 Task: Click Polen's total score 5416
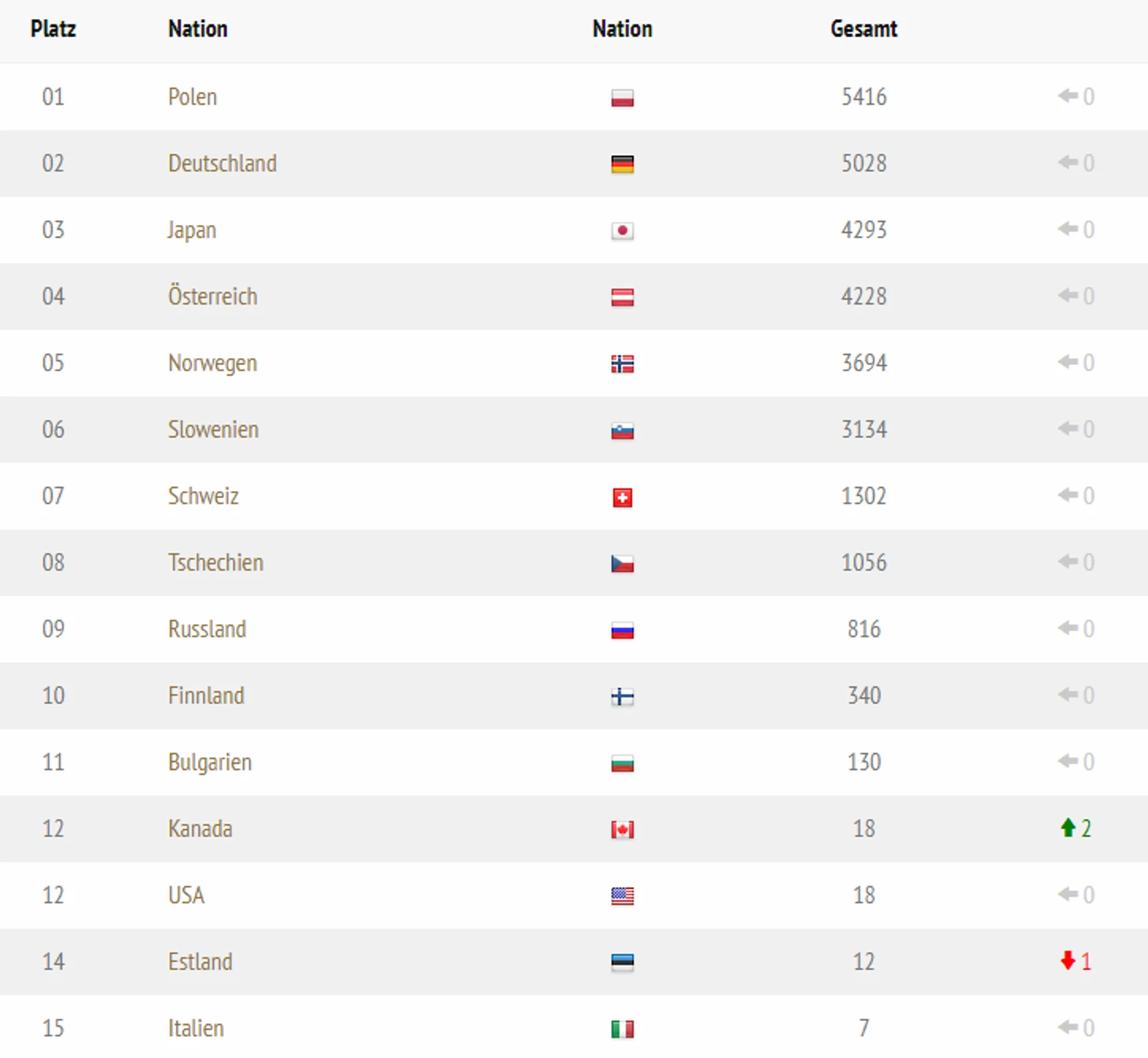tap(863, 97)
